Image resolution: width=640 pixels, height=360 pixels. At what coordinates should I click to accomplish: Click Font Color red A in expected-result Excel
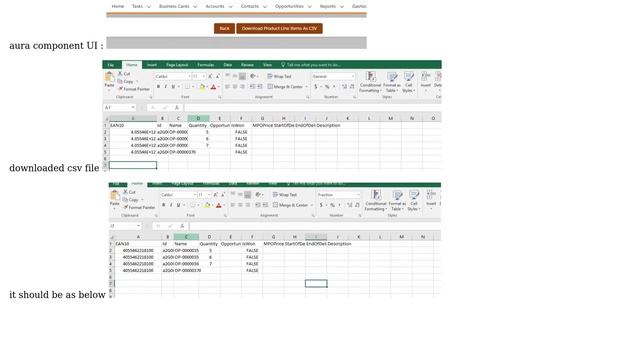tap(219, 205)
